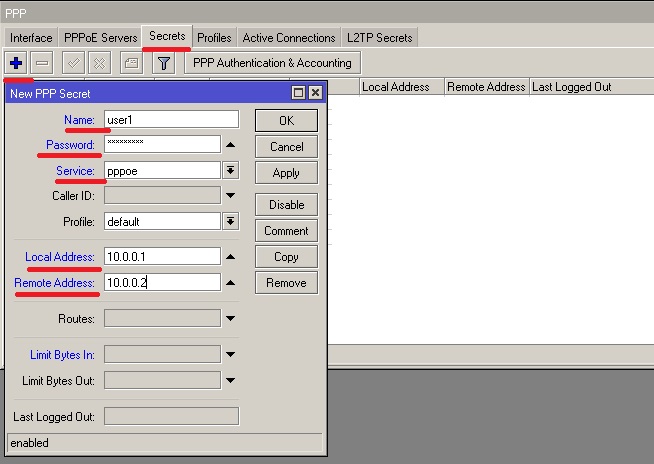This screenshot has height=464, width=654.
Task: Collapse the Remote Address field arrow
Action: pos(230,282)
